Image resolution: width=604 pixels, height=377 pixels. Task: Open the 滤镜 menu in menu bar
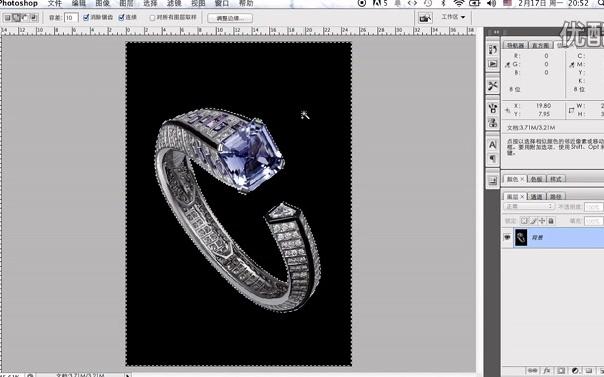coord(174,3)
